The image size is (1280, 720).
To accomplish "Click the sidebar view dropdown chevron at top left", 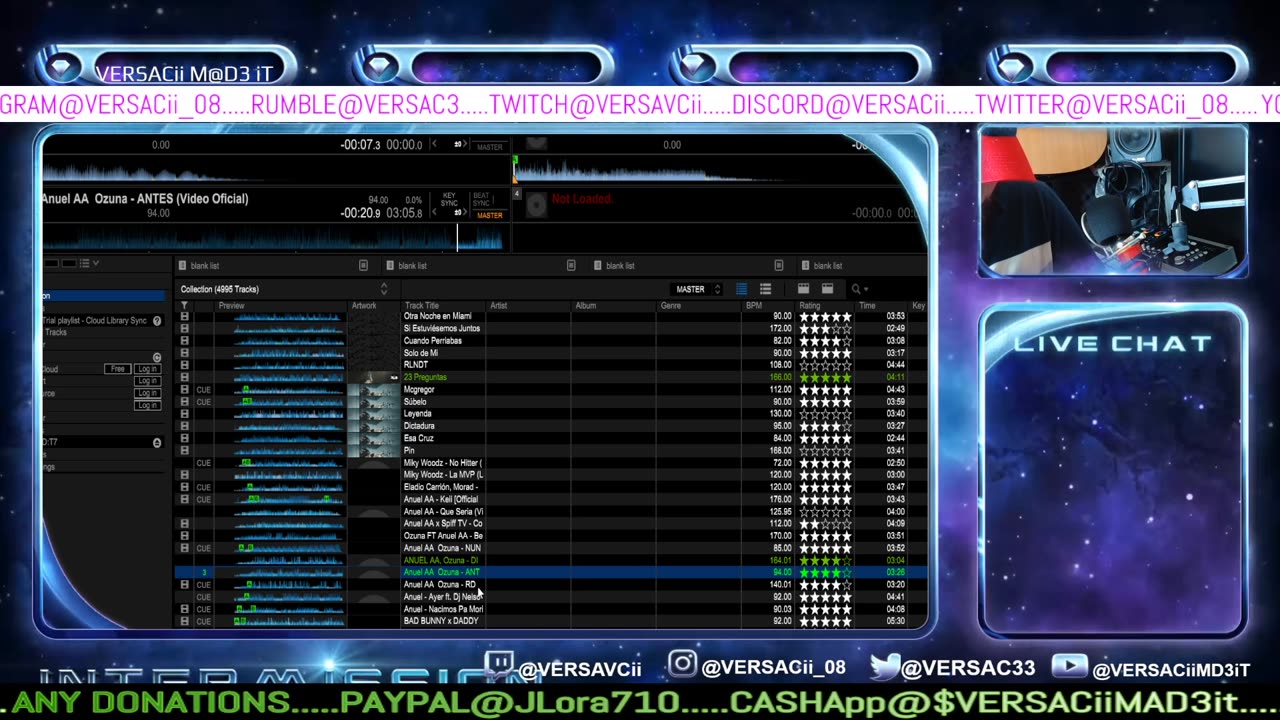I will 96,263.
